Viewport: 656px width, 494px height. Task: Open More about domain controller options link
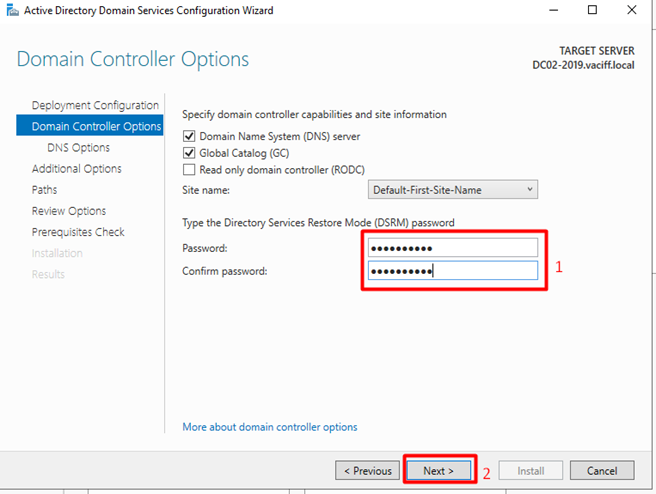click(x=269, y=427)
